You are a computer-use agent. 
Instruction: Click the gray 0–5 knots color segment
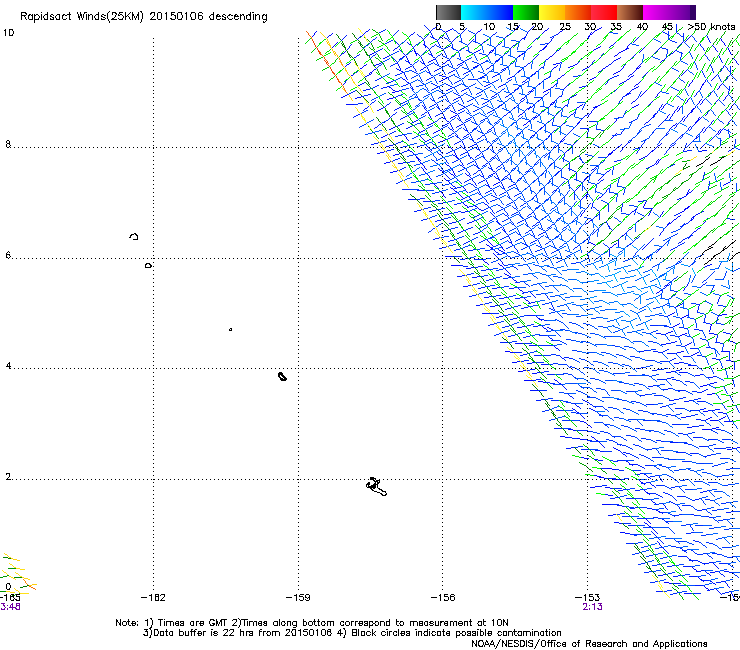448,12
